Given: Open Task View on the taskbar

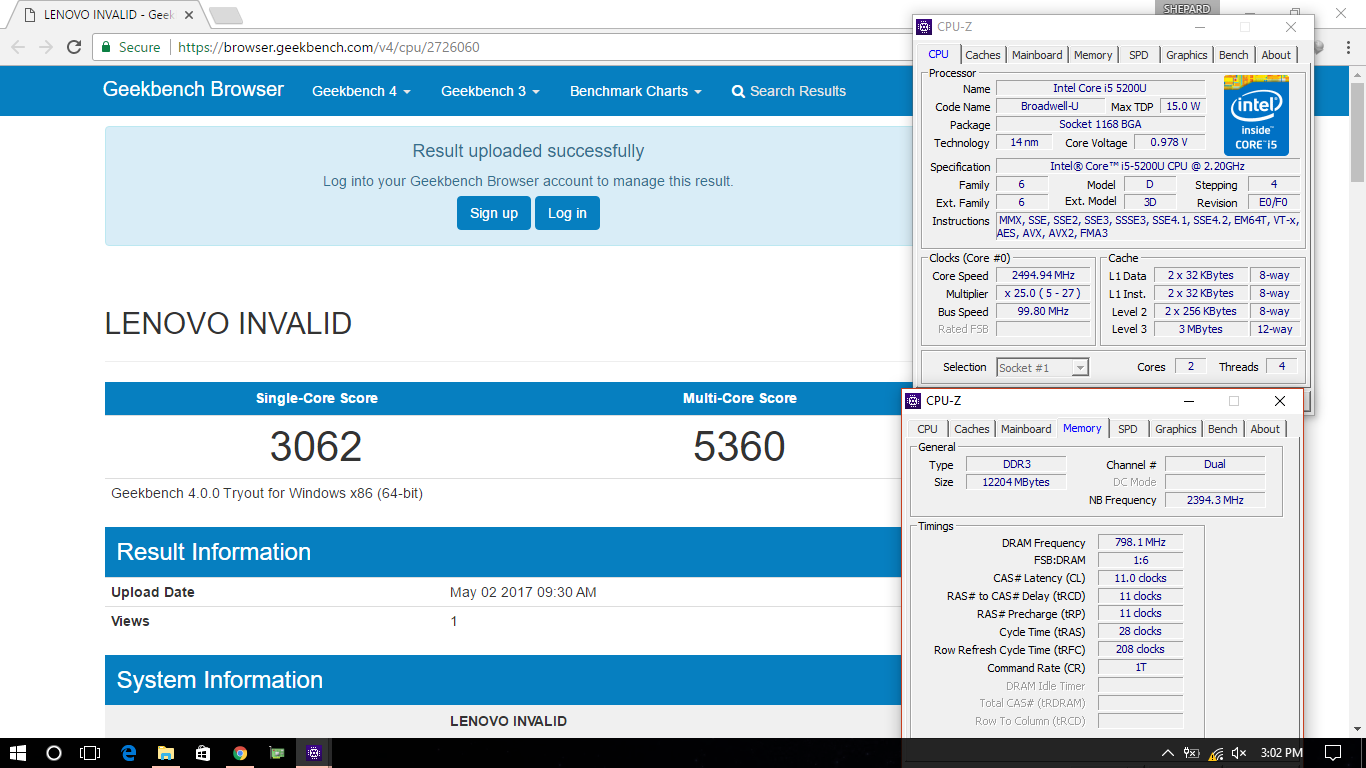Looking at the screenshot, I should (90, 753).
